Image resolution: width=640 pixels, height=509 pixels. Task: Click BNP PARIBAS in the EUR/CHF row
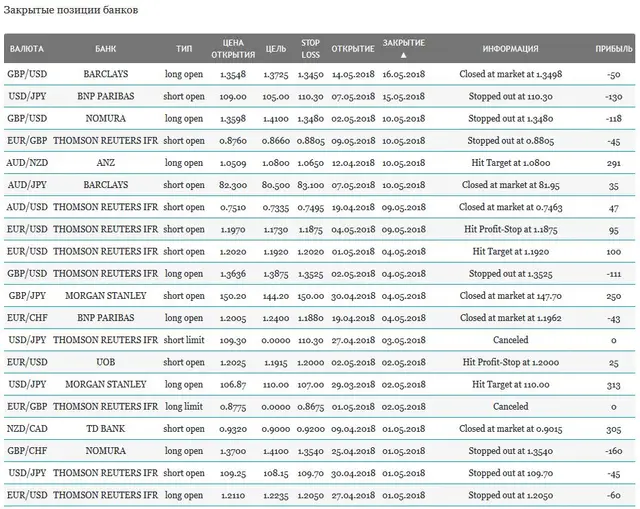[x=105, y=318]
